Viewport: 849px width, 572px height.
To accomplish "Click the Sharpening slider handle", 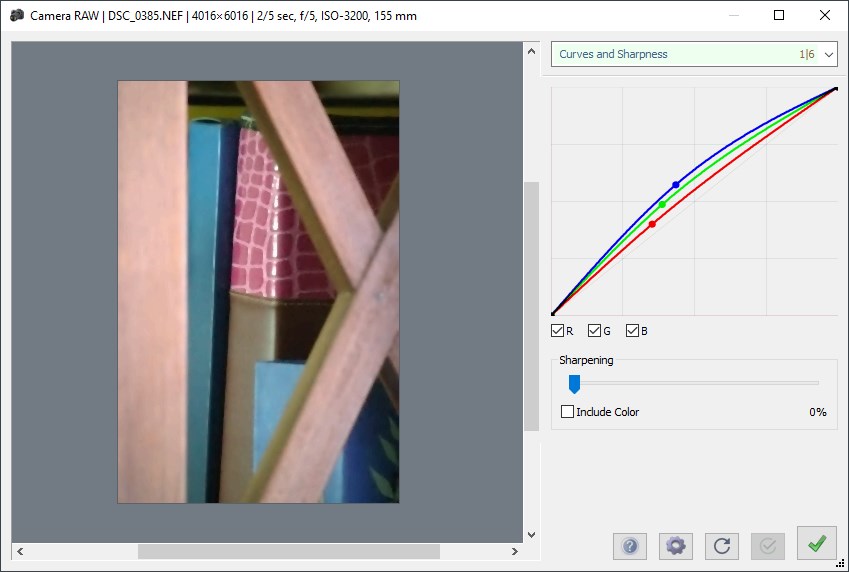I will 574,384.
